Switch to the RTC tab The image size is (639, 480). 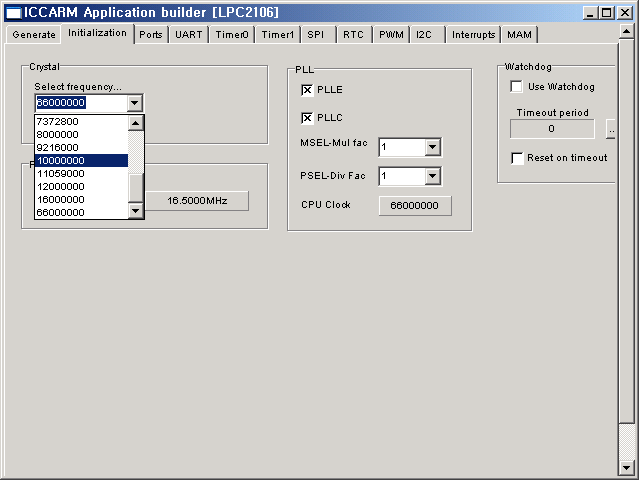(x=353, y=35)
